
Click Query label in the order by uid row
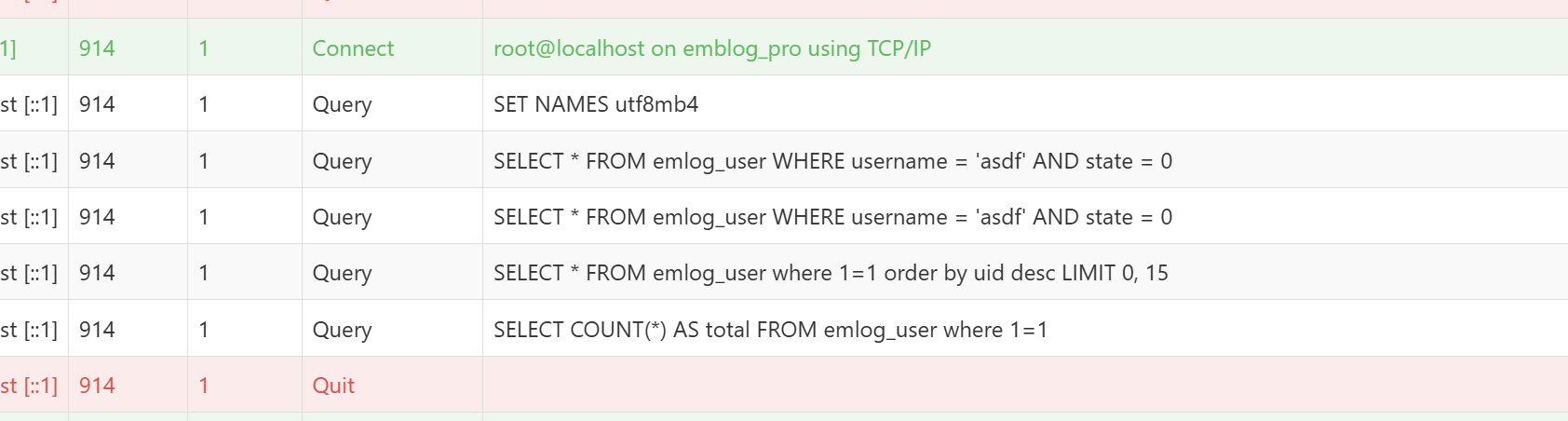coord(342,273)
